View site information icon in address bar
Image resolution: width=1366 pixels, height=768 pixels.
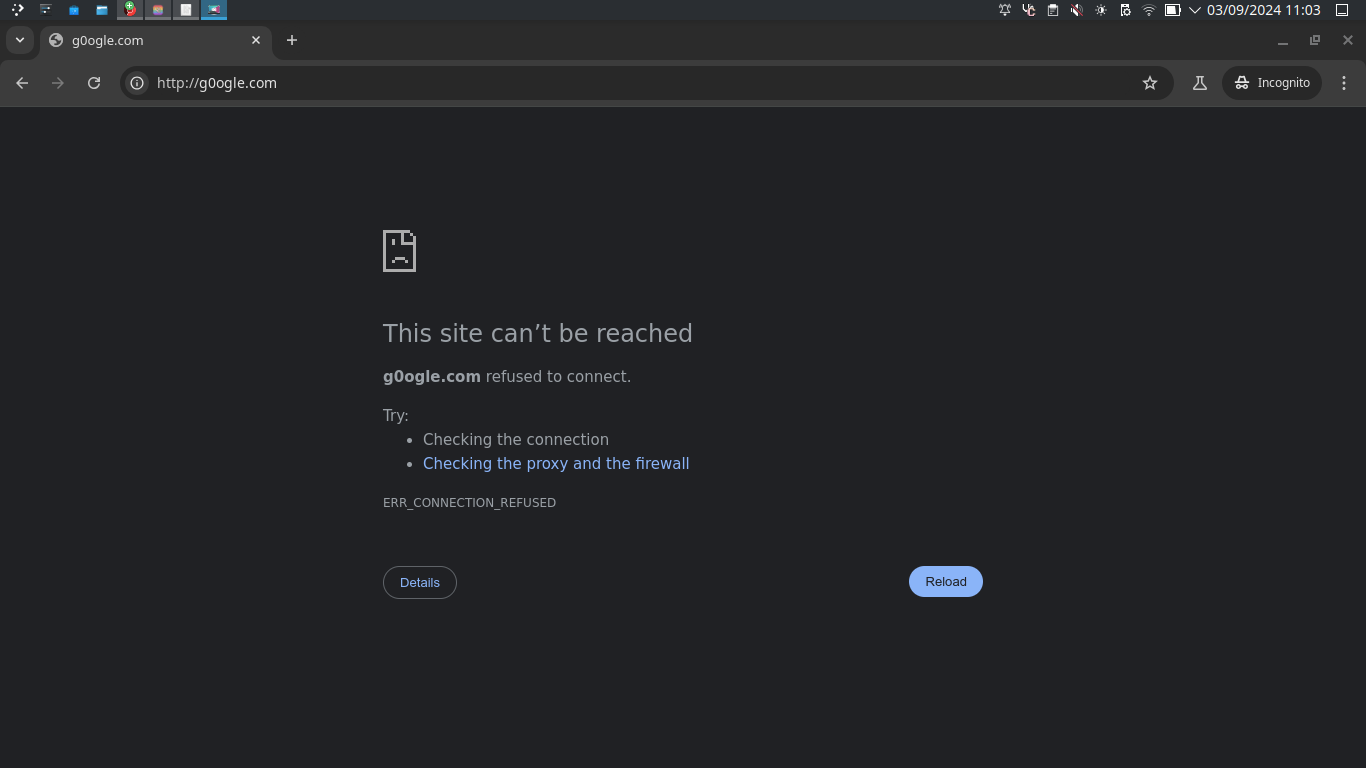coord(138,83)
